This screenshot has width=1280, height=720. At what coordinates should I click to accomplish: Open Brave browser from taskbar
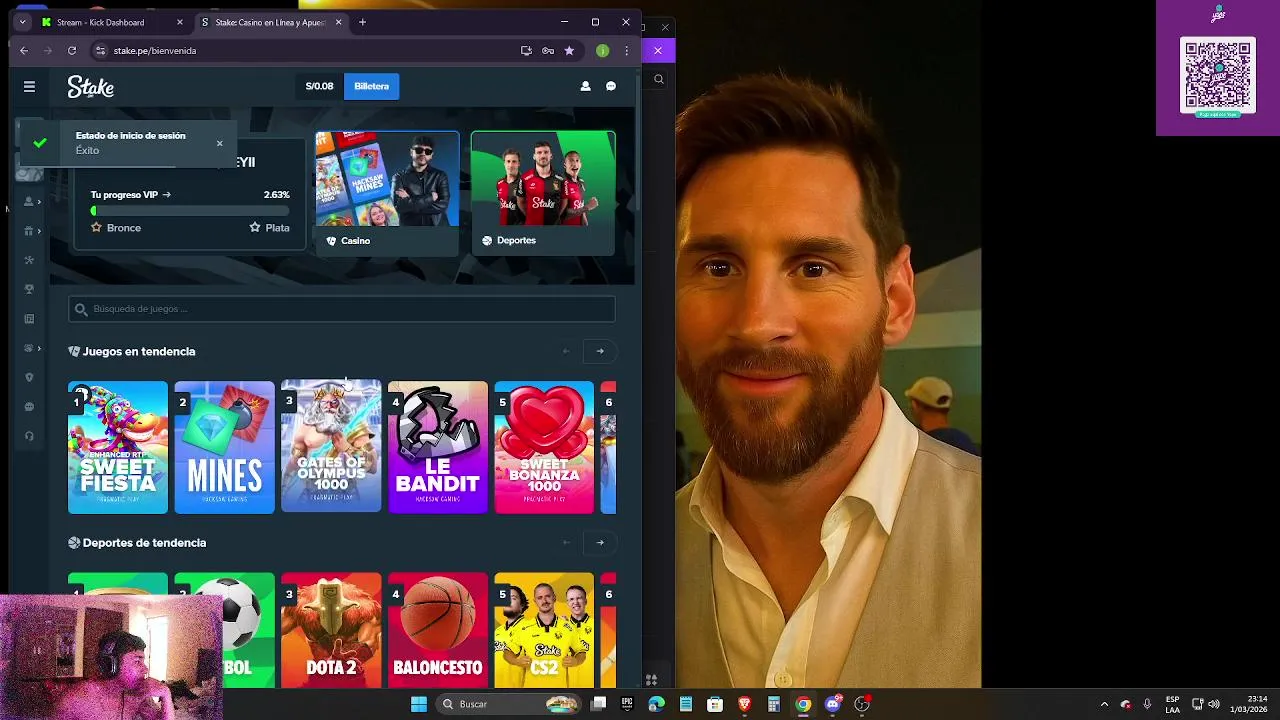pyautogui.click(x=744, y=704)
